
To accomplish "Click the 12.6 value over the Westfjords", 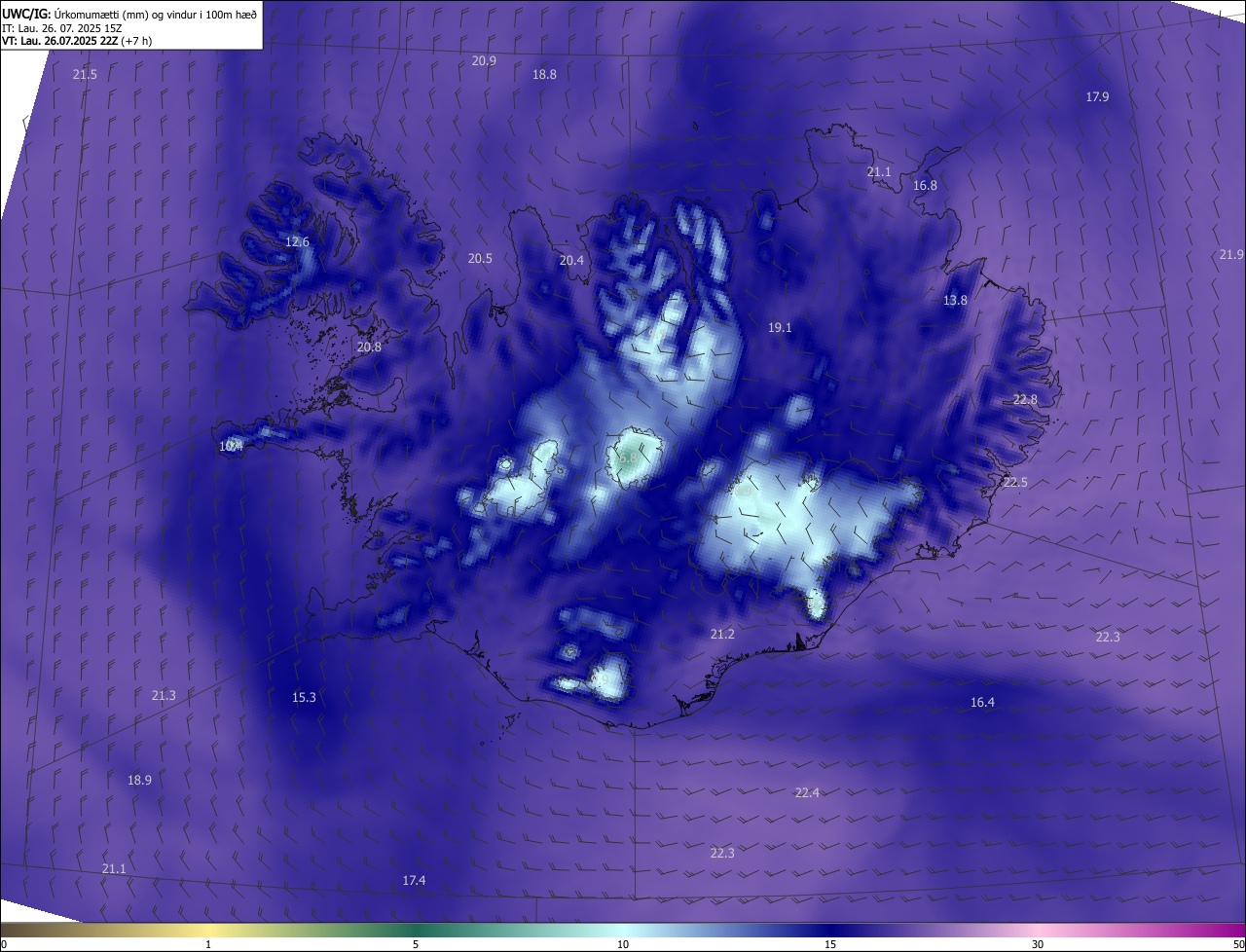I will click(297, 242).
